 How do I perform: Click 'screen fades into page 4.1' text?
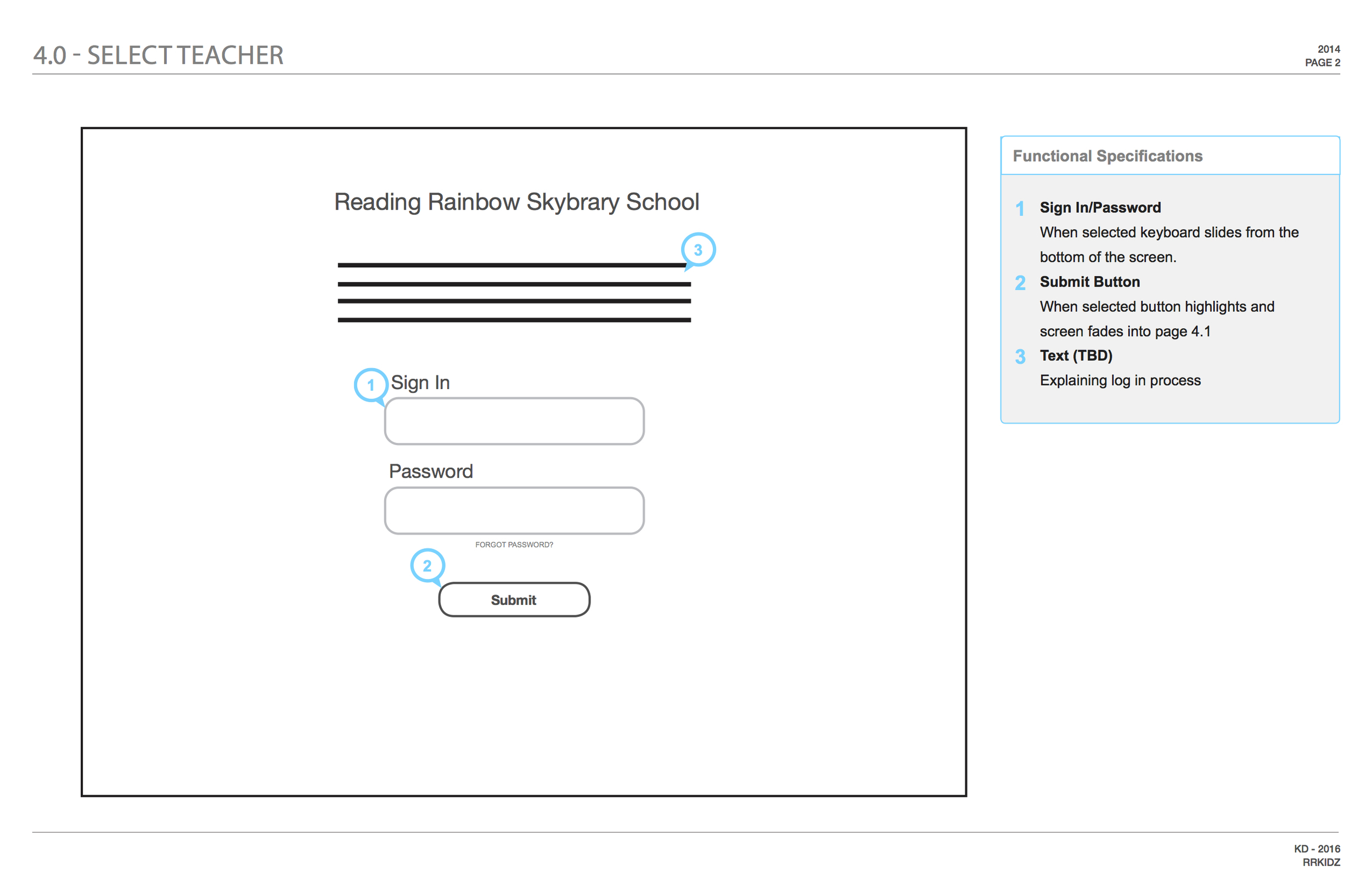coord(1124,331)
